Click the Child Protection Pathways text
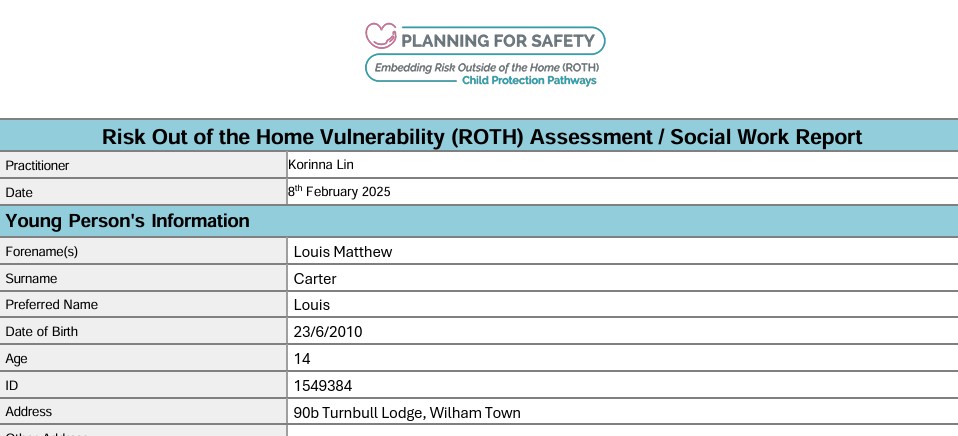This screenshot has width=958, height=436. [x=528, y=81]
